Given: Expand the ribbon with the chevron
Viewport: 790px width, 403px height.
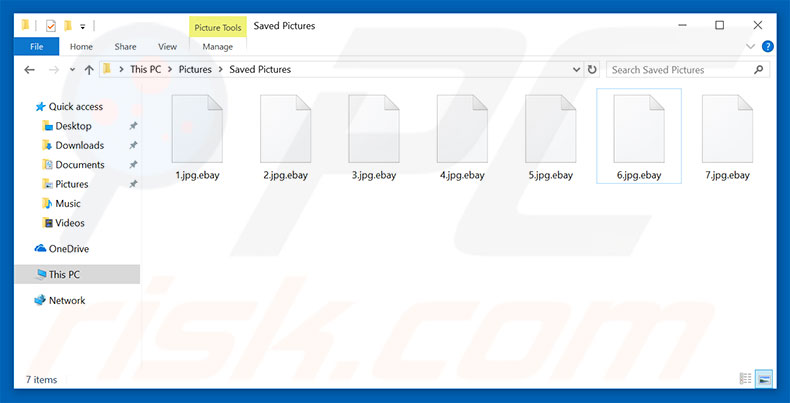Looking at the screenshot, I should pos(750,47).
